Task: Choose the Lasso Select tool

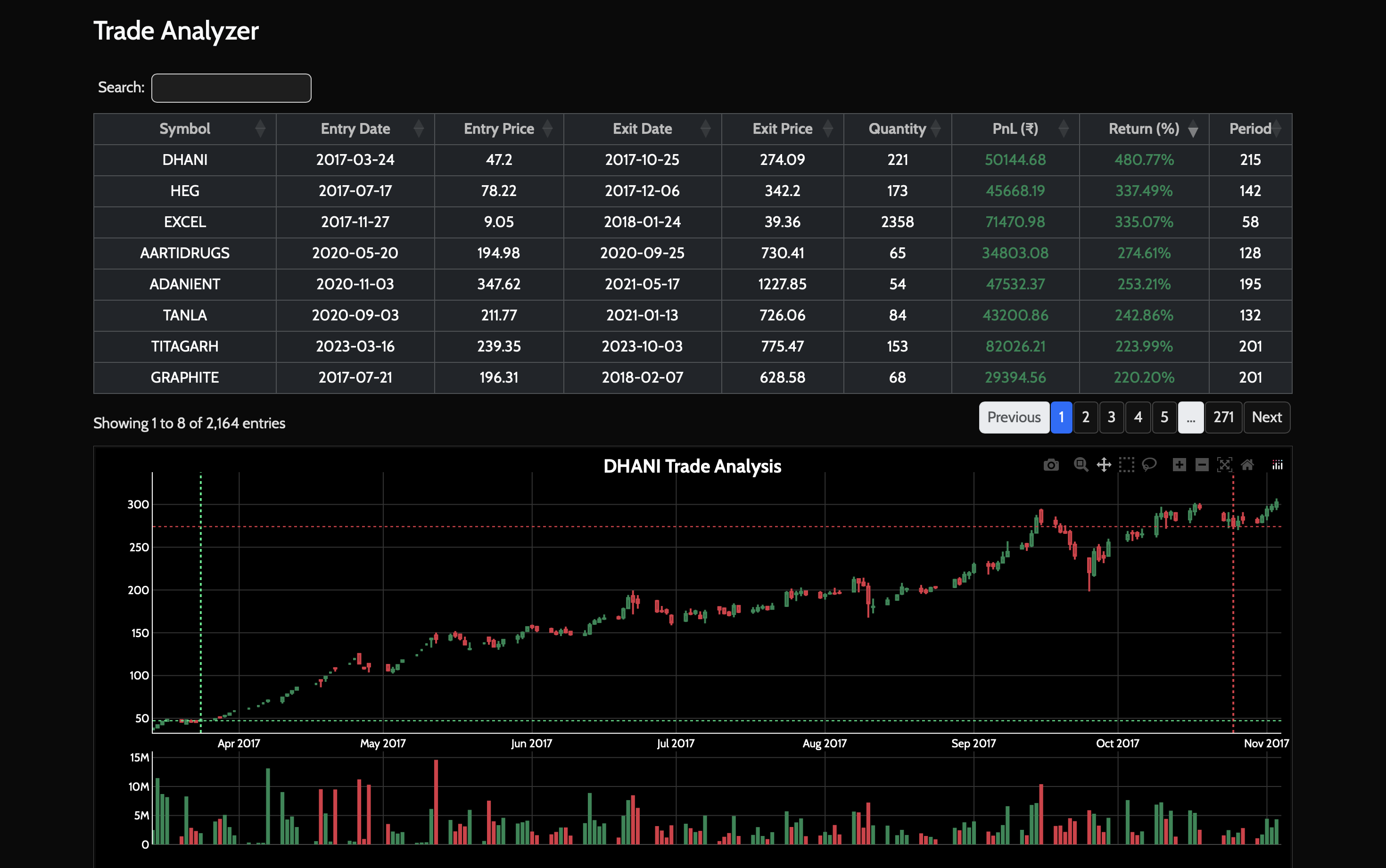Action: click(x=1149, y=465)
